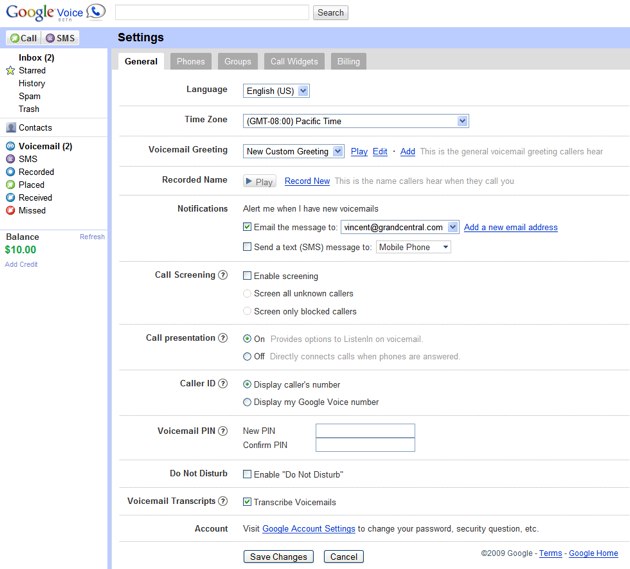The height and width of the screenshot is (569, 630).
Task: Switch to the Phones tab
Action: point(190,62)
